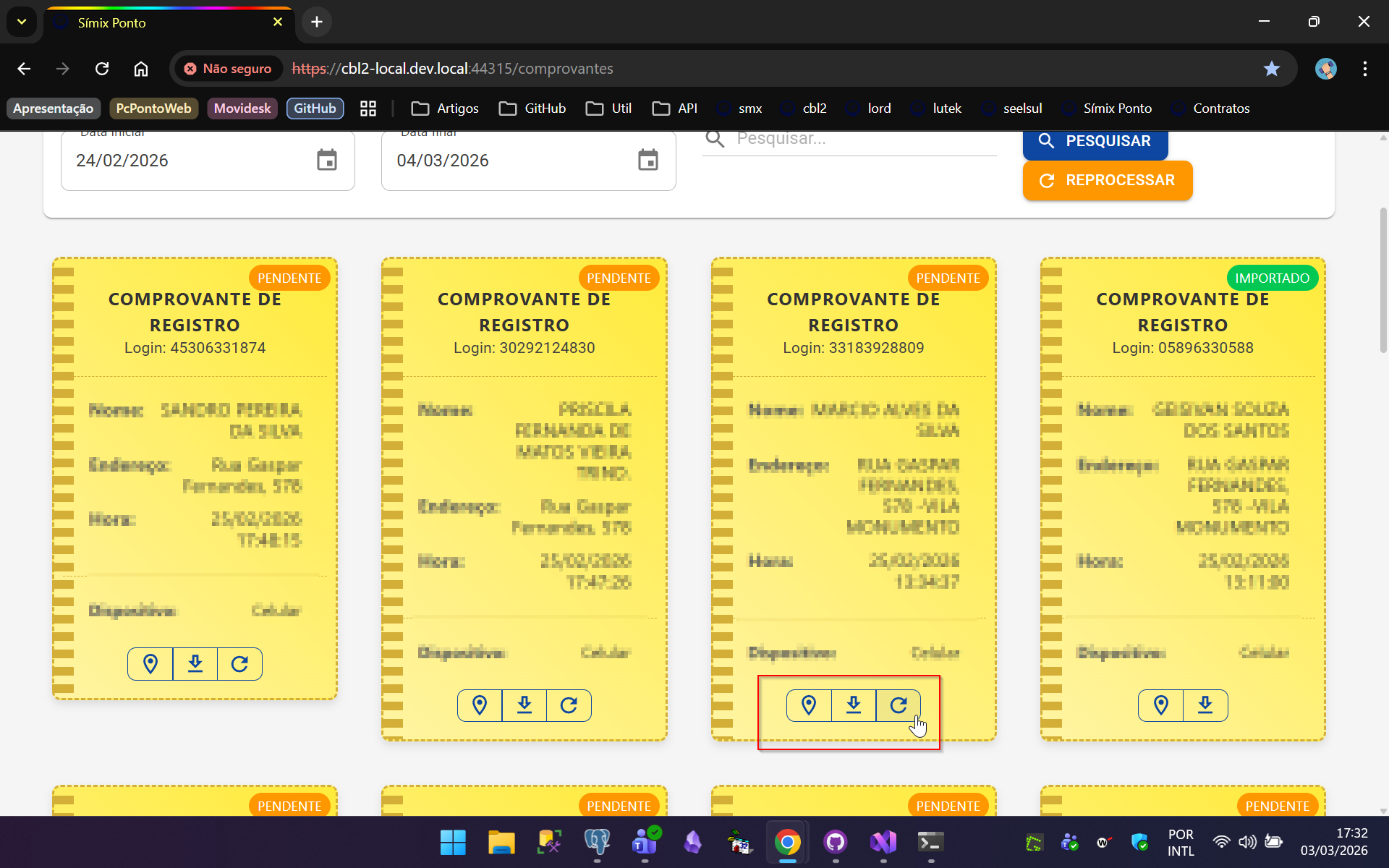
Task: Reprocess receipt for login 45306331874
Action: coord(239,664)
